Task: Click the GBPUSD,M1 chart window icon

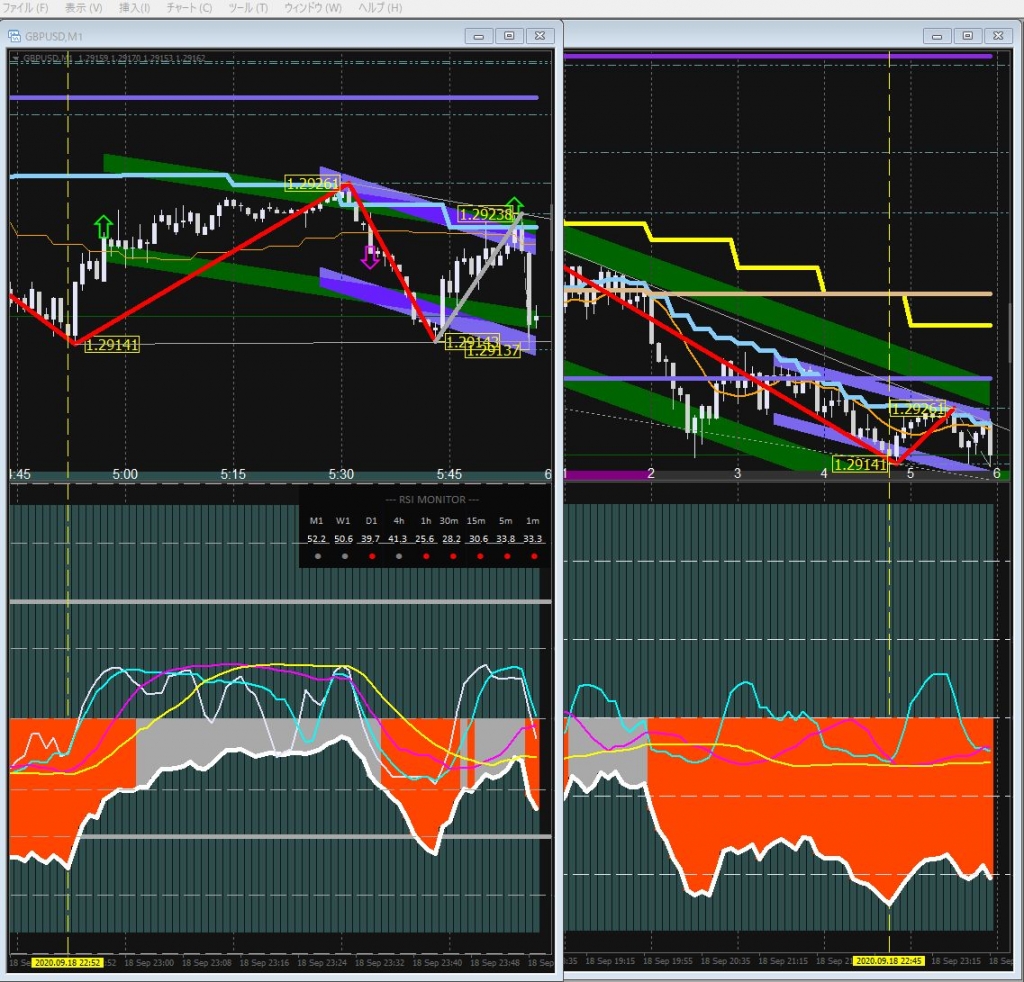Action: (x=15, y=36)
